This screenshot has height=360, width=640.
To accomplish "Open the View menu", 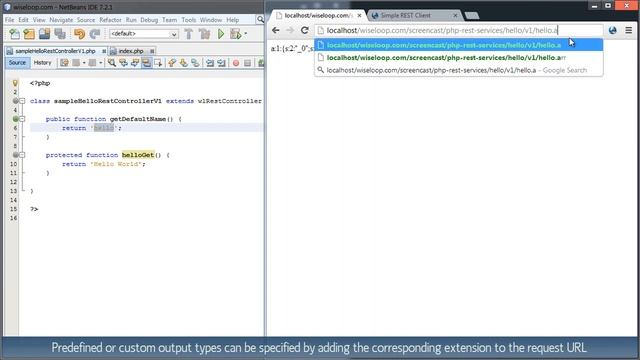I will (39, 20).
